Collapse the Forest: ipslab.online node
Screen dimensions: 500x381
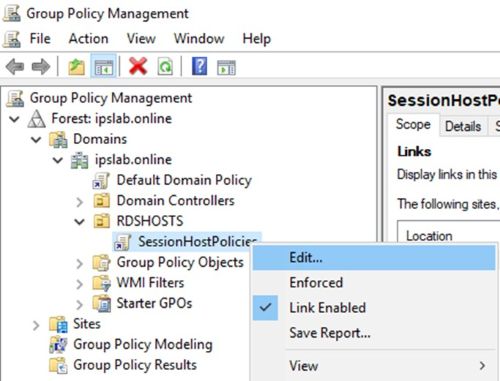click(x=14, y=119)
